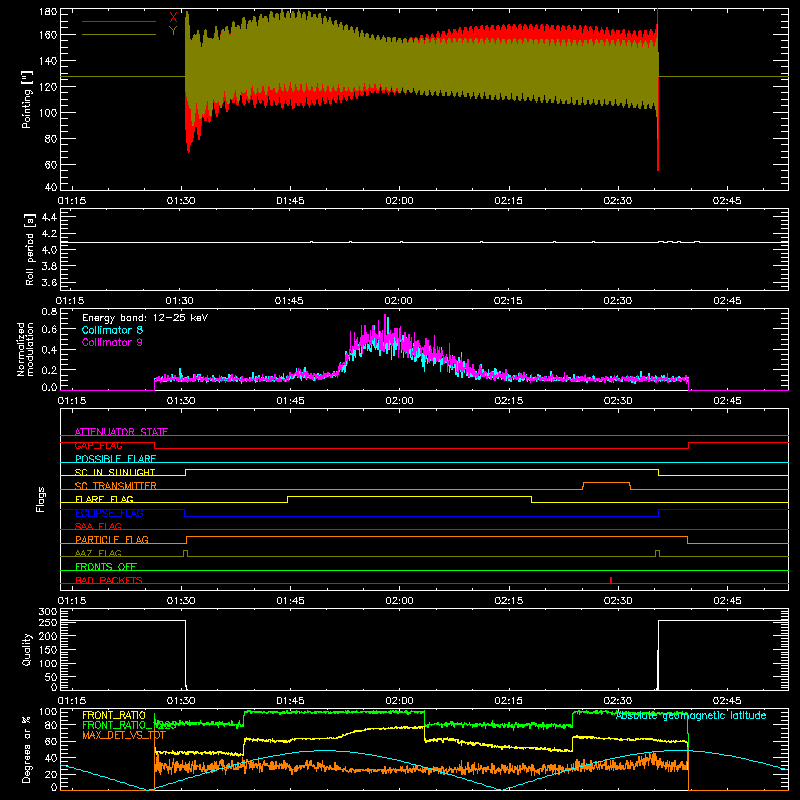Viewport: 800px width, 800px height.
Task: Click the red BAD_PACKETS spike marker
Action: (611, 580)
